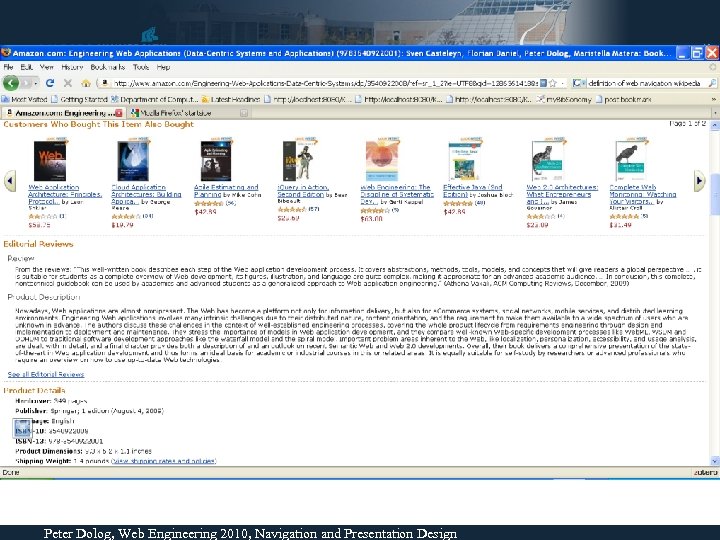
Task: Open the Department of Comput... bookmark
Action: 154,99
